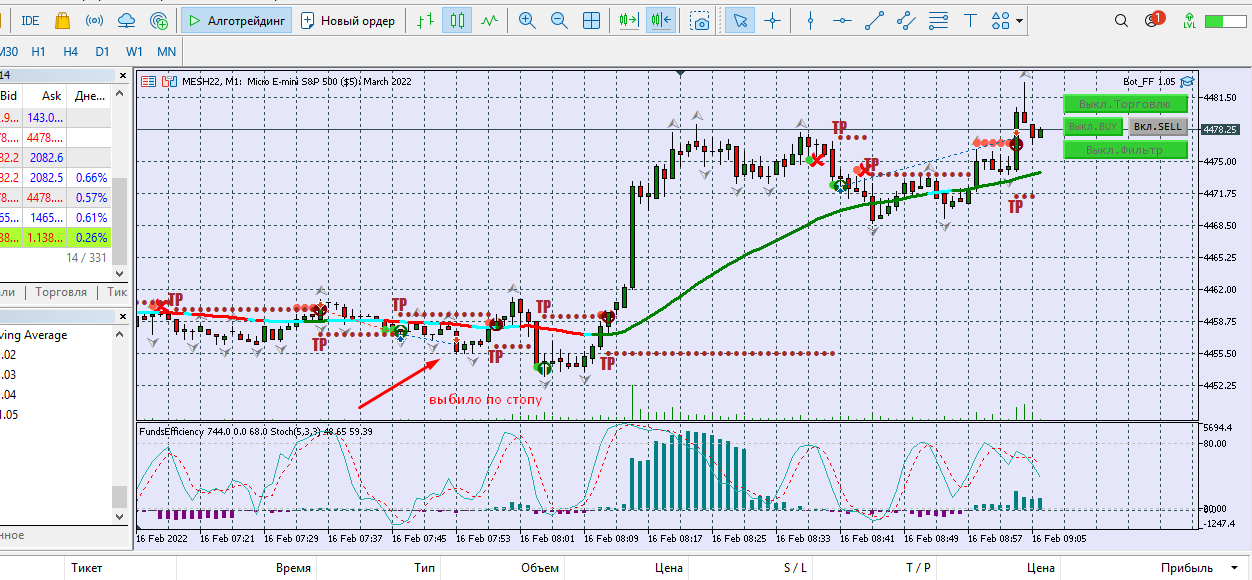Image resolution: width=1252 pixels, height=580 pixels.
Task: Click the Выкл.Фильтр button
Action: 1125,151
